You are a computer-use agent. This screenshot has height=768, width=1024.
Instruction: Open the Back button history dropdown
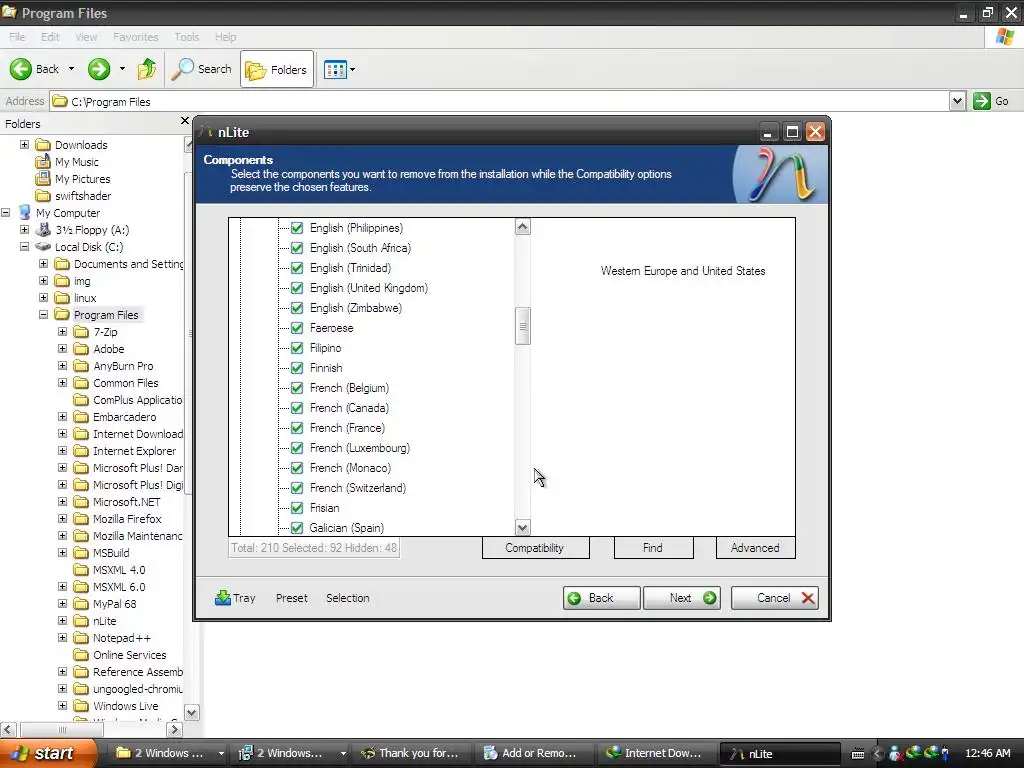click(71, 69)
